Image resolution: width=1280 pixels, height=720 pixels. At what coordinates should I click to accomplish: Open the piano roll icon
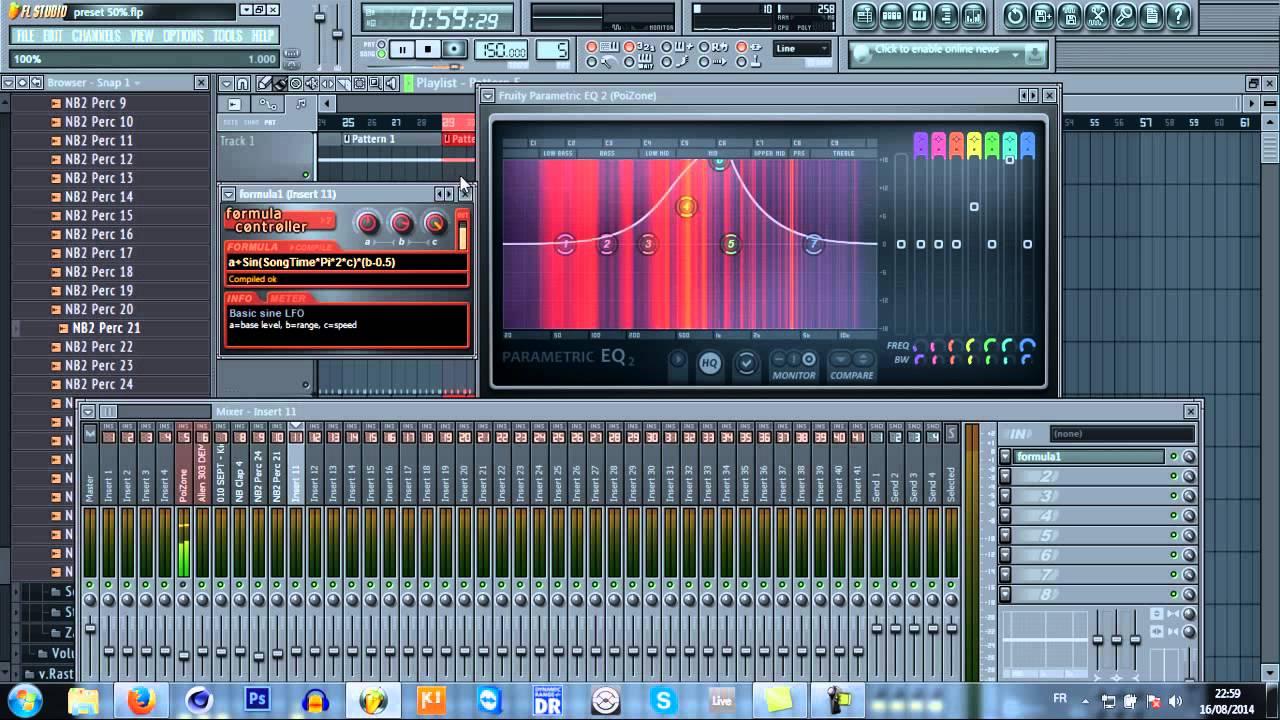[919, 16]
